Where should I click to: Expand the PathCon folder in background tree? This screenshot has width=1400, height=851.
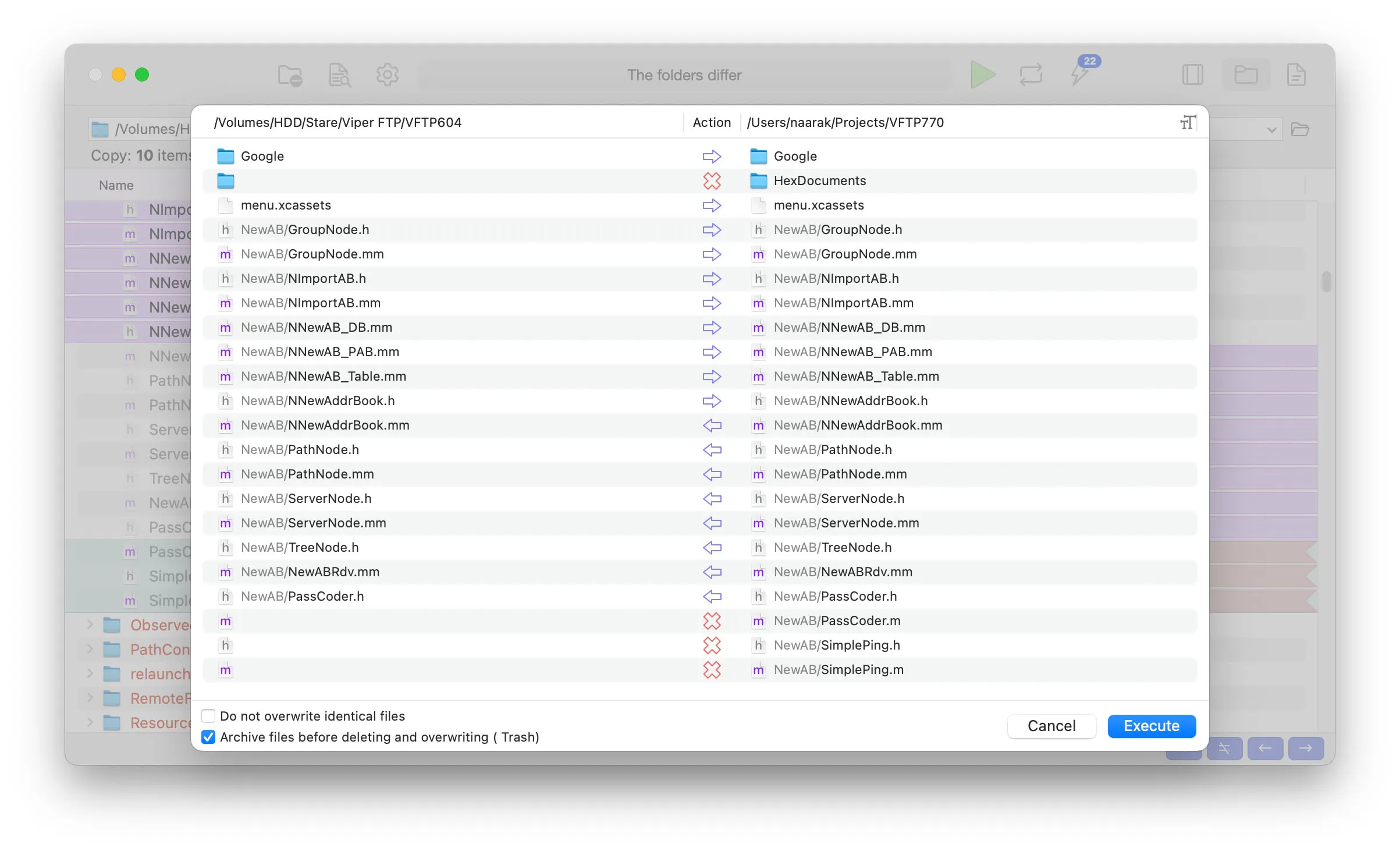click(90, 649)
